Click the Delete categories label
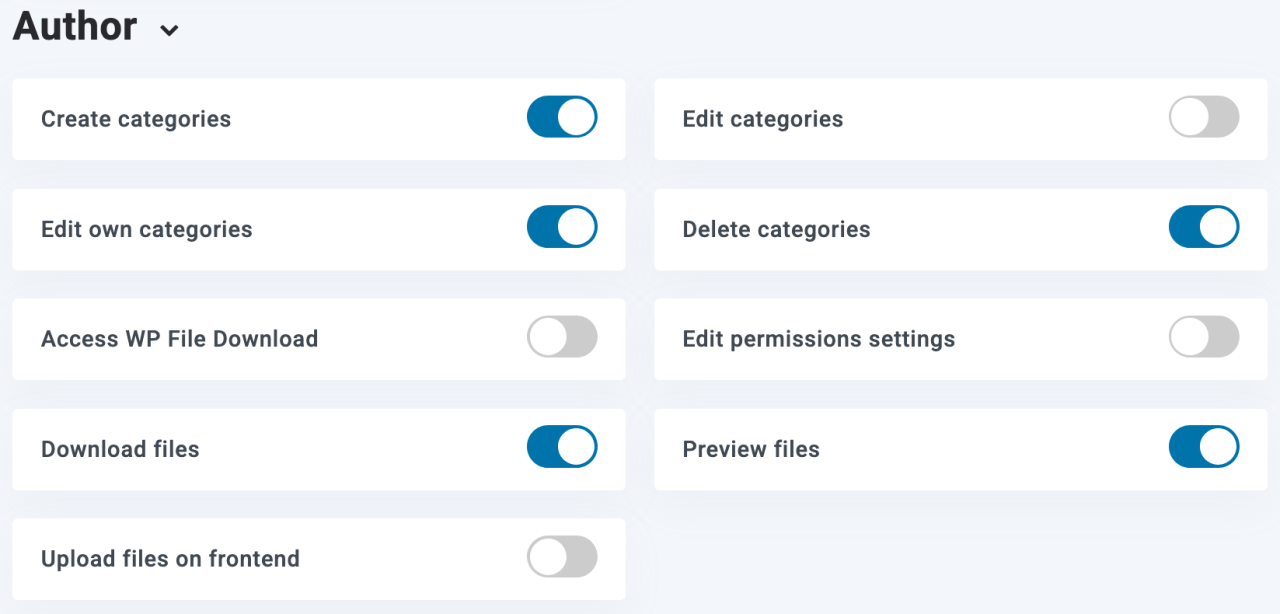This screenshot has height=614, width=1280. [x=777, y=229]
